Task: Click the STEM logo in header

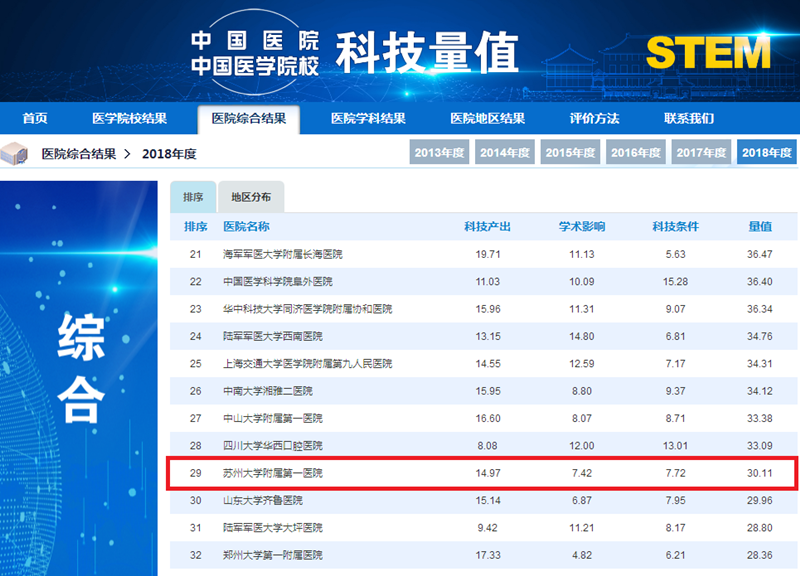Action: 708,52
